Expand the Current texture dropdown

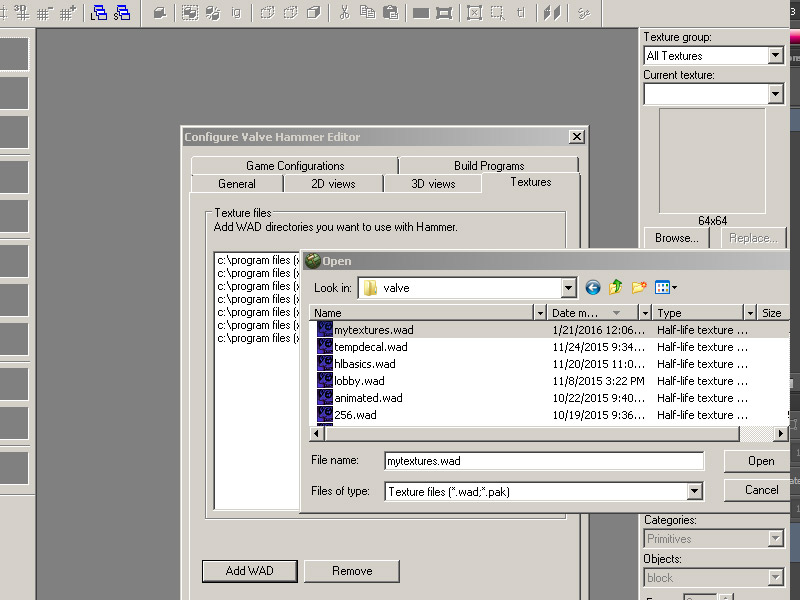click(776, 94)
